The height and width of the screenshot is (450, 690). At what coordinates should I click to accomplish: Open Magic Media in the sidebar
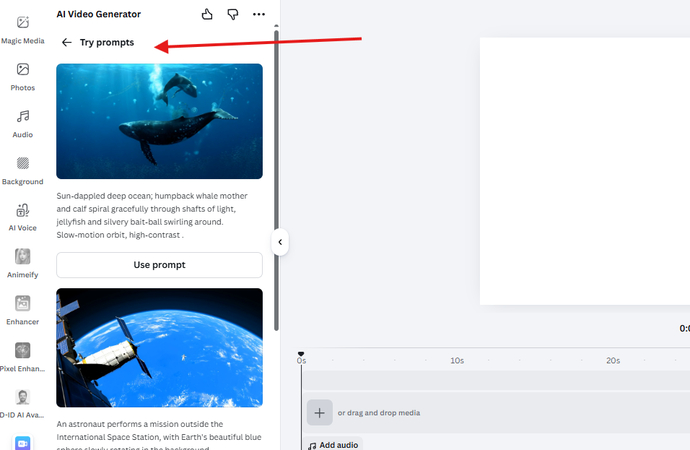click(23, 30)
